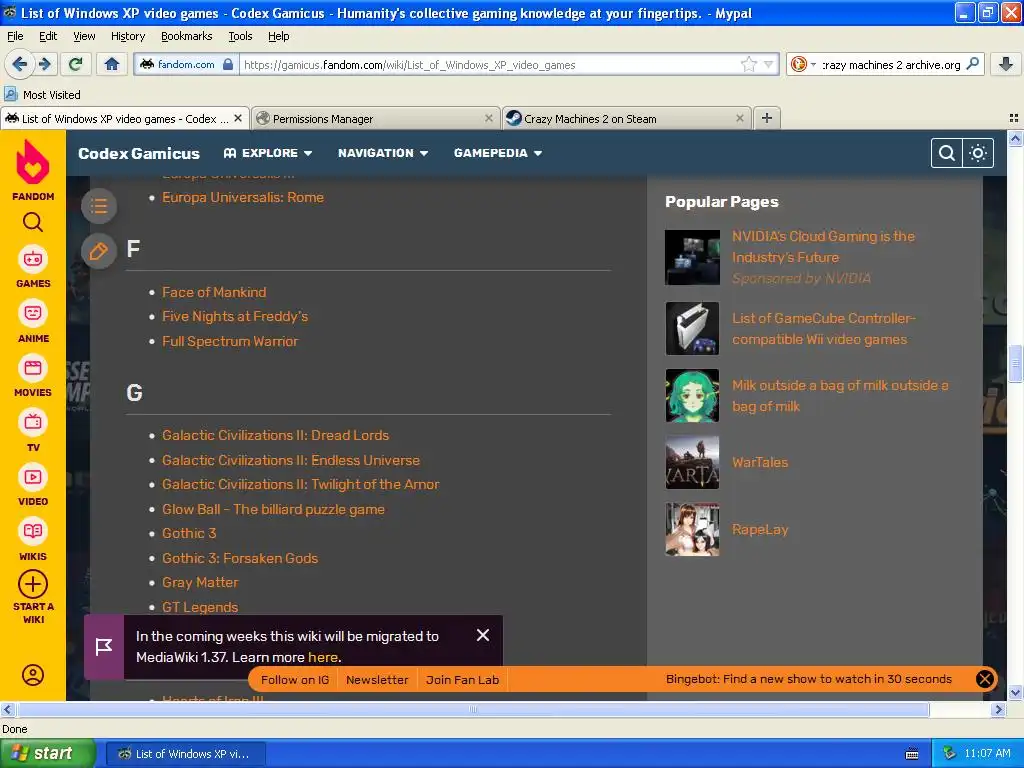The width and height of the screenshot is (1024, 768).
Task: Click the Join Fan Lab button
Action: [462, 679]
